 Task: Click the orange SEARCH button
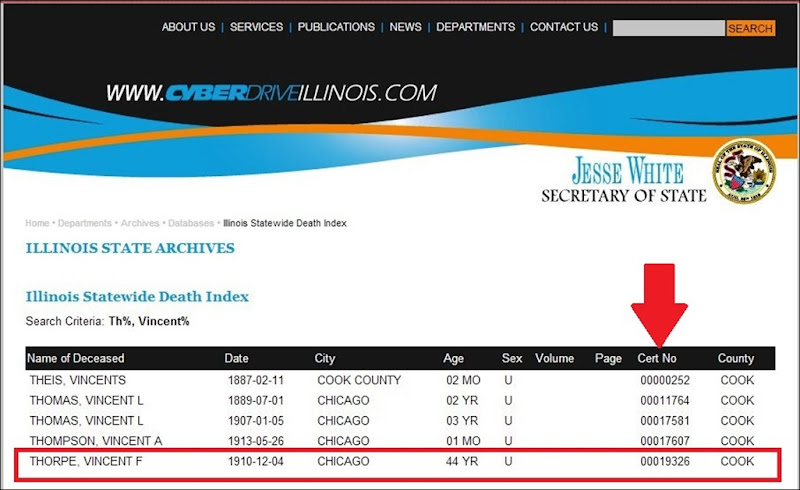tap(751, 28)
